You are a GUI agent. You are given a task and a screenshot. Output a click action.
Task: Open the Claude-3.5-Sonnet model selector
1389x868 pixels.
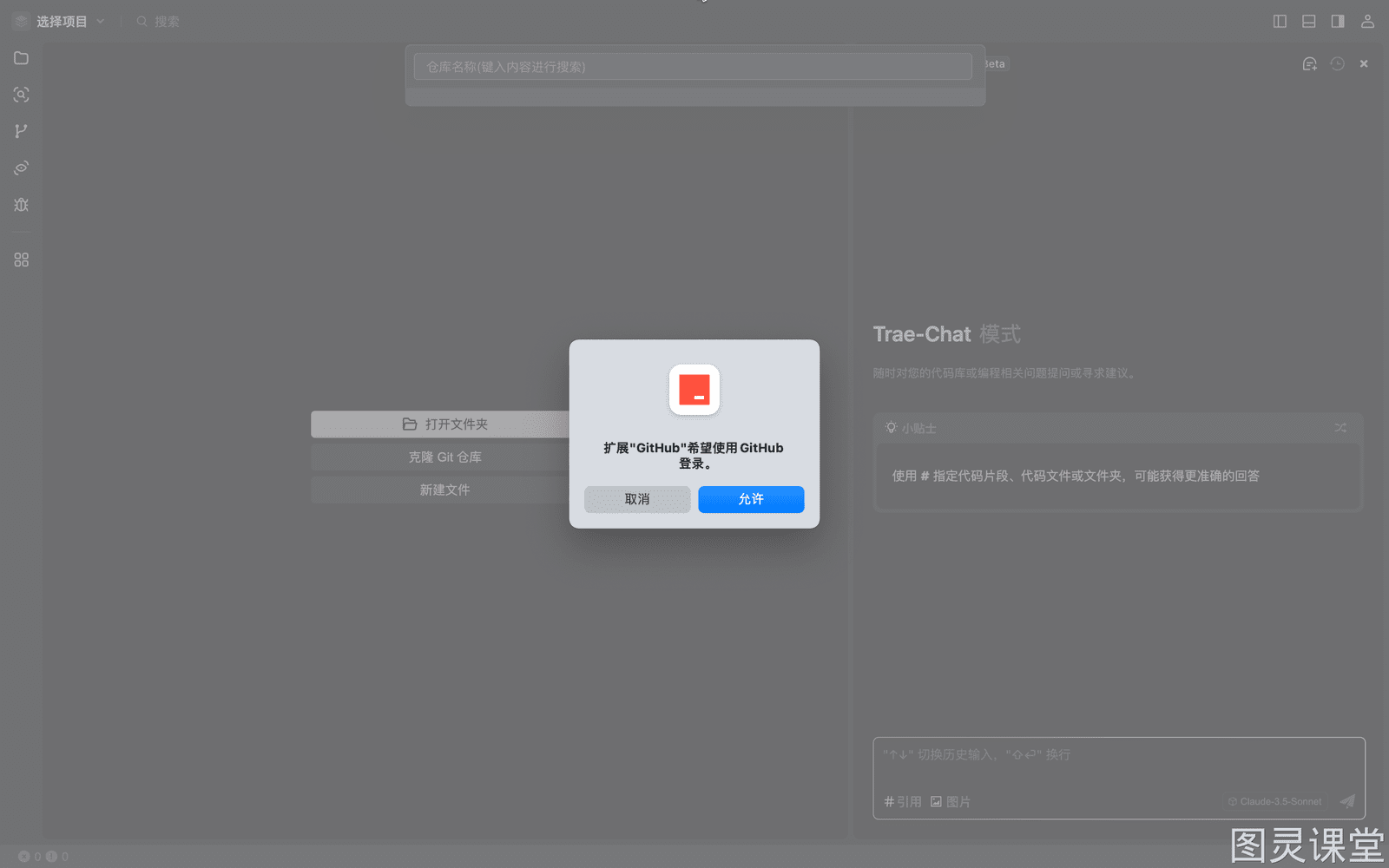(1275, 801)
